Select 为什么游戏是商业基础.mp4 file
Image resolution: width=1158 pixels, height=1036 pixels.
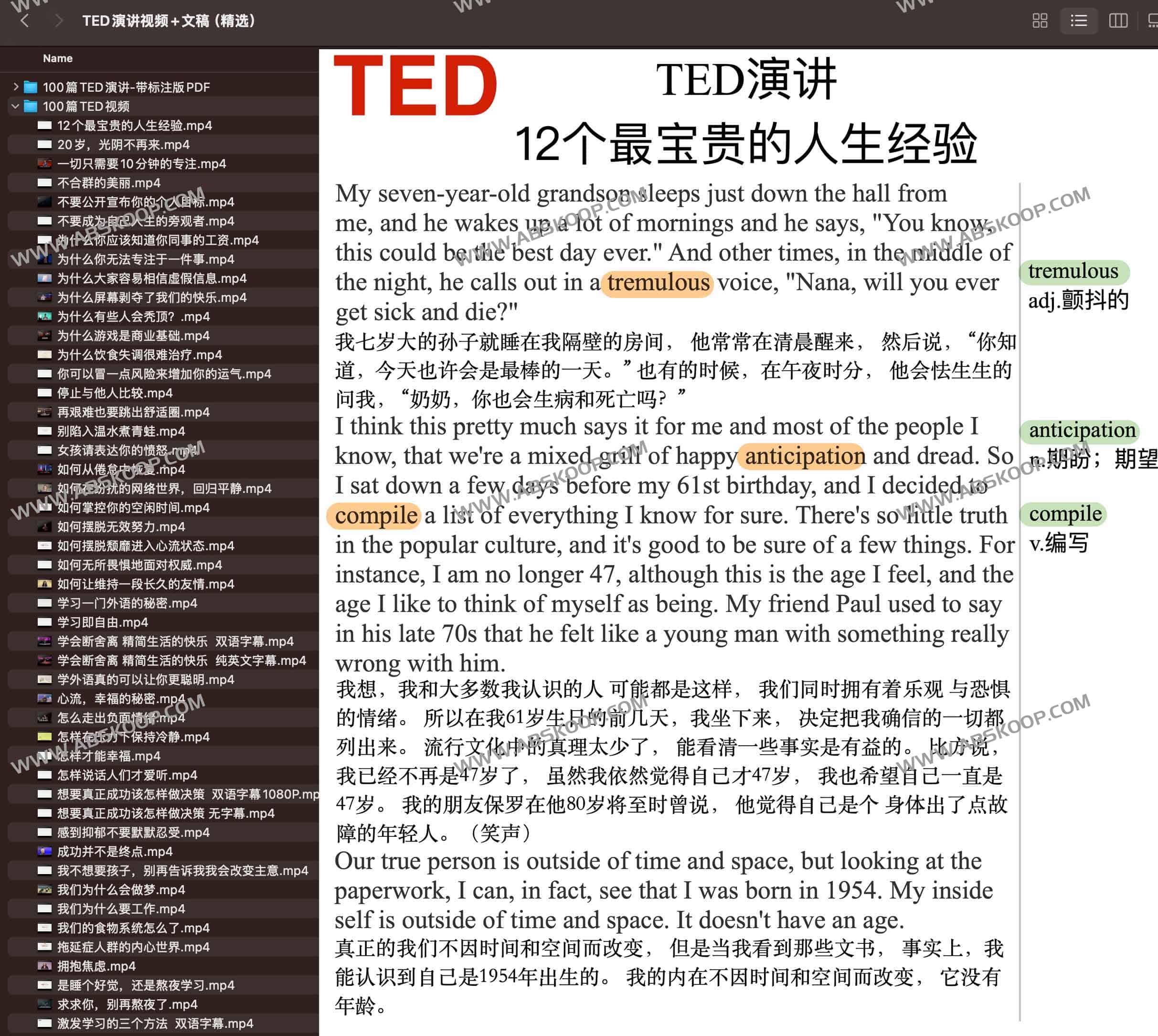click(133, 336)
